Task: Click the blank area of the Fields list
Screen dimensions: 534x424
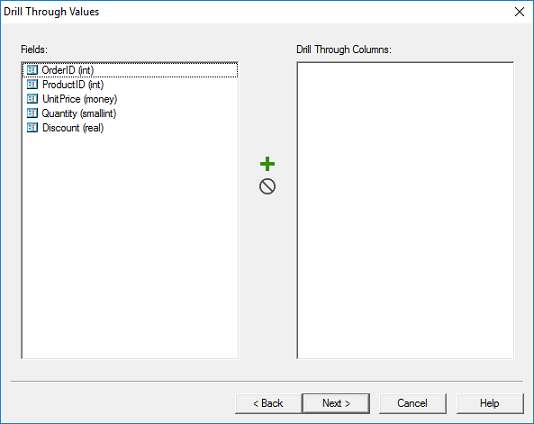Action: 130,245
